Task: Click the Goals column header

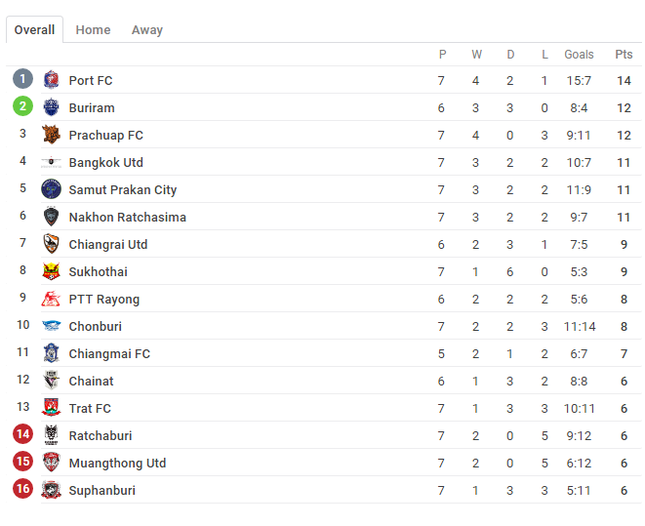Action: point(579,54)
